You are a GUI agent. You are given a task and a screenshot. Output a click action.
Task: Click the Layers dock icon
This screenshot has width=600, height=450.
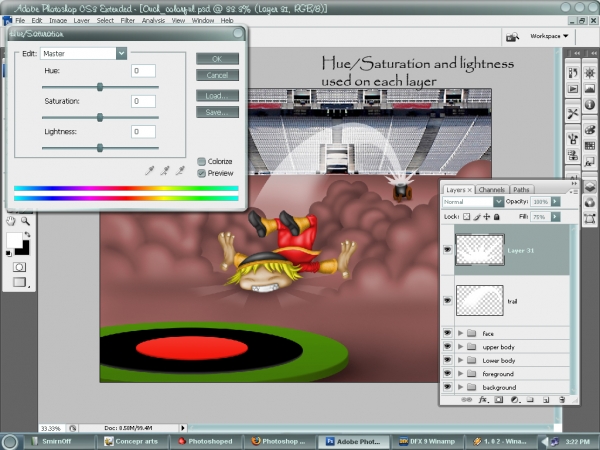(x=590, y=187)
